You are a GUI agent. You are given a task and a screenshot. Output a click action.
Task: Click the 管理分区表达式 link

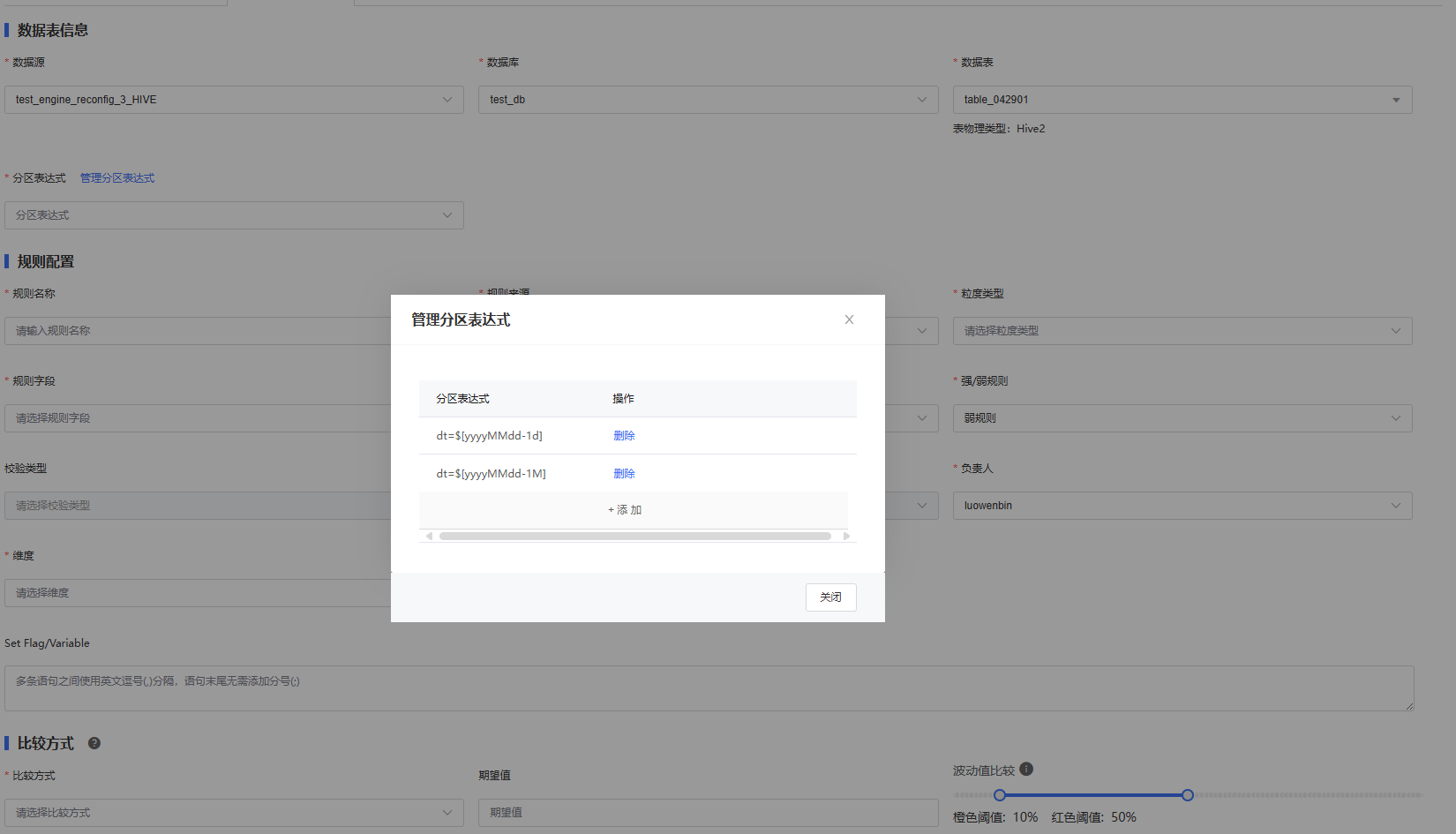coord(117,178)
